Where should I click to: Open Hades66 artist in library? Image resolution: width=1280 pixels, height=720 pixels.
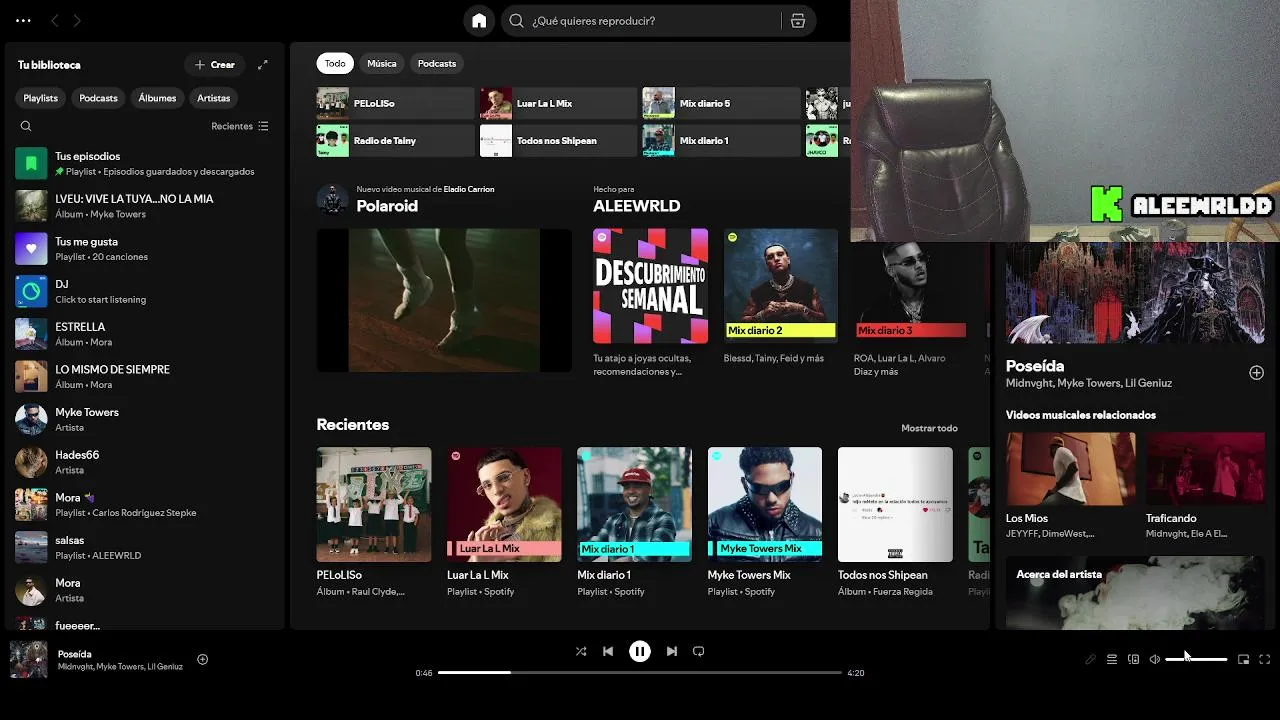click(145, 462)
